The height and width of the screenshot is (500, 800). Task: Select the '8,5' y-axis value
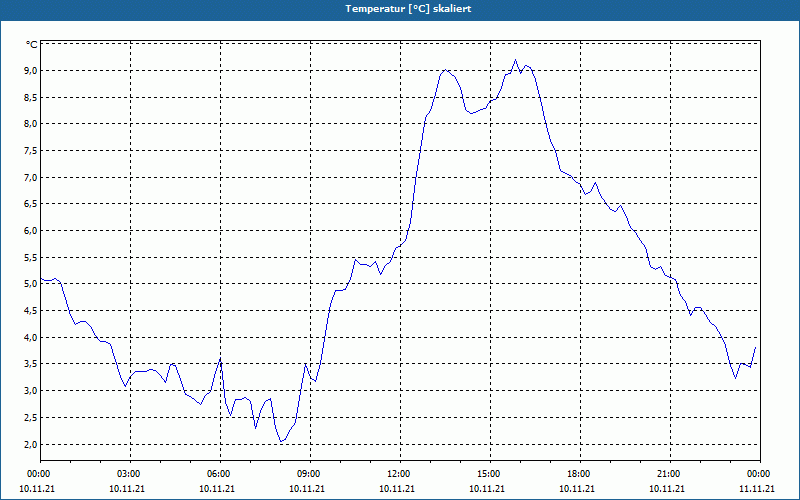[31, 97]
